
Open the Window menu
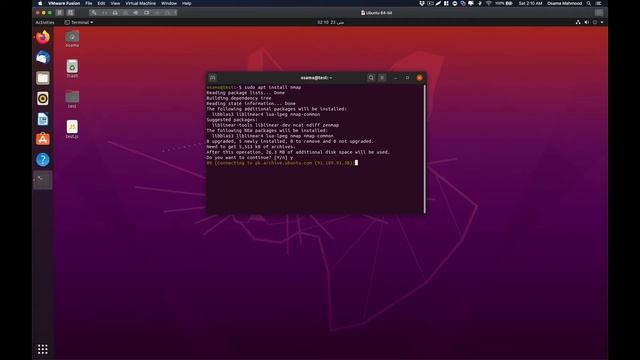pos(169,3)
